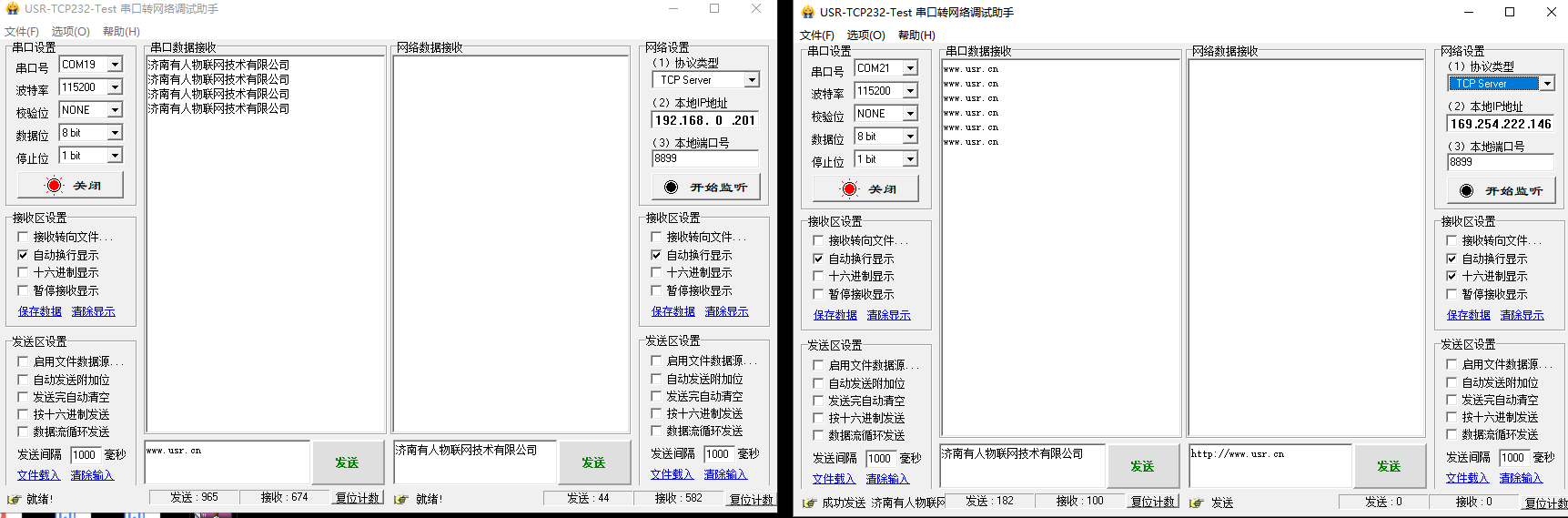Open the highlighted TCP Server protocol dropdown
Viewport: 1568px width, 518px height.
[1546, 84]
